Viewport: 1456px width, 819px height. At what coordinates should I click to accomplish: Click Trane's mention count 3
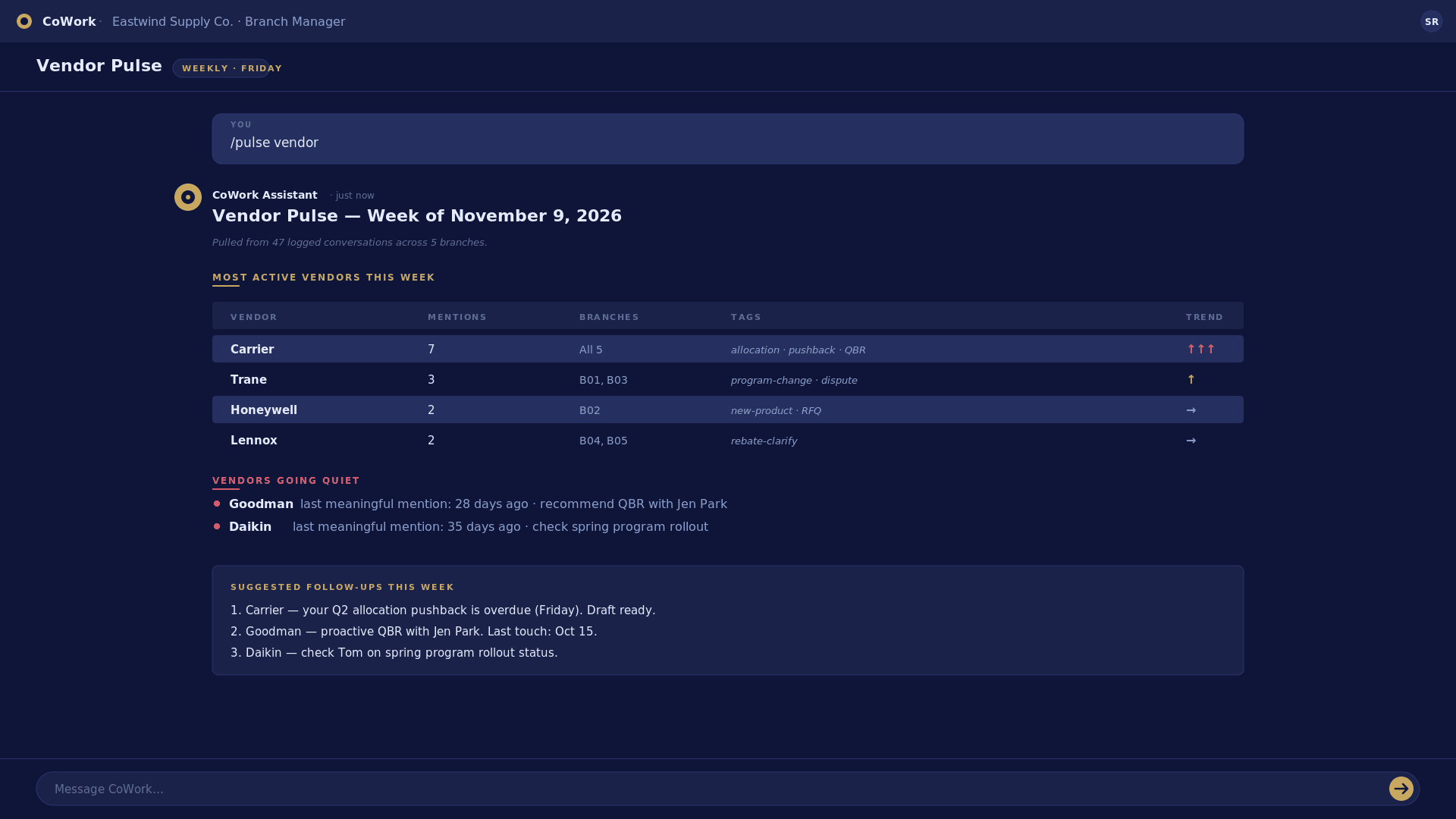tap(431, 380)
